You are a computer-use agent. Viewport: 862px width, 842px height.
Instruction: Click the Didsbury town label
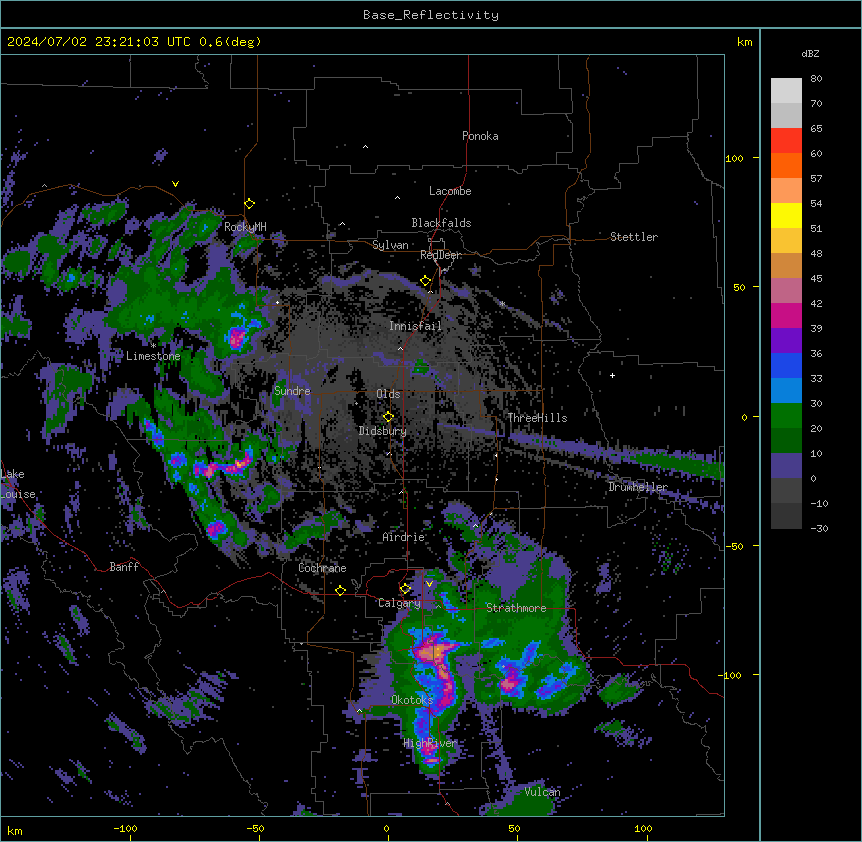pos(383,431)
